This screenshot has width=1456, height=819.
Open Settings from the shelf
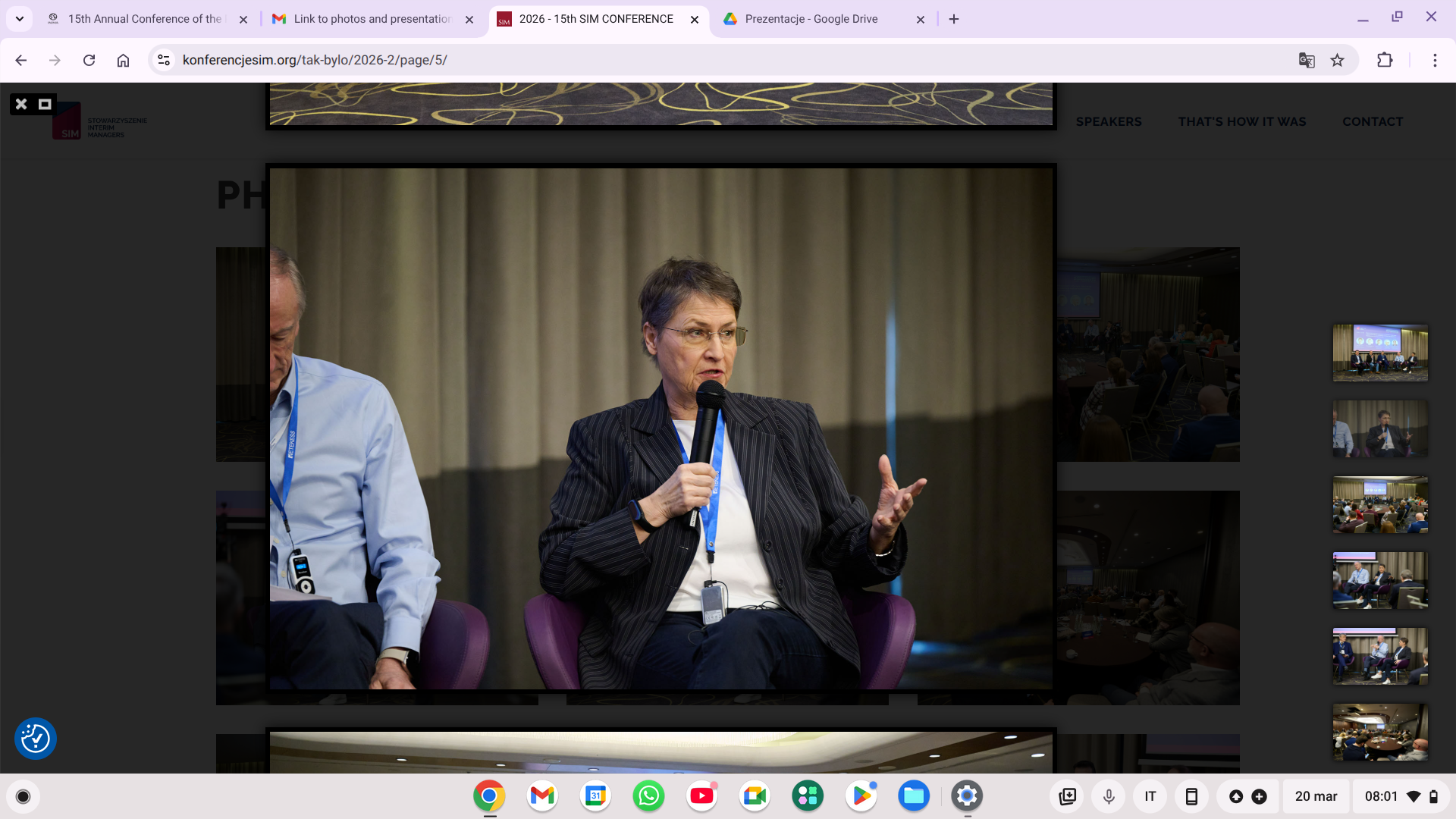[x=967, y=796]
